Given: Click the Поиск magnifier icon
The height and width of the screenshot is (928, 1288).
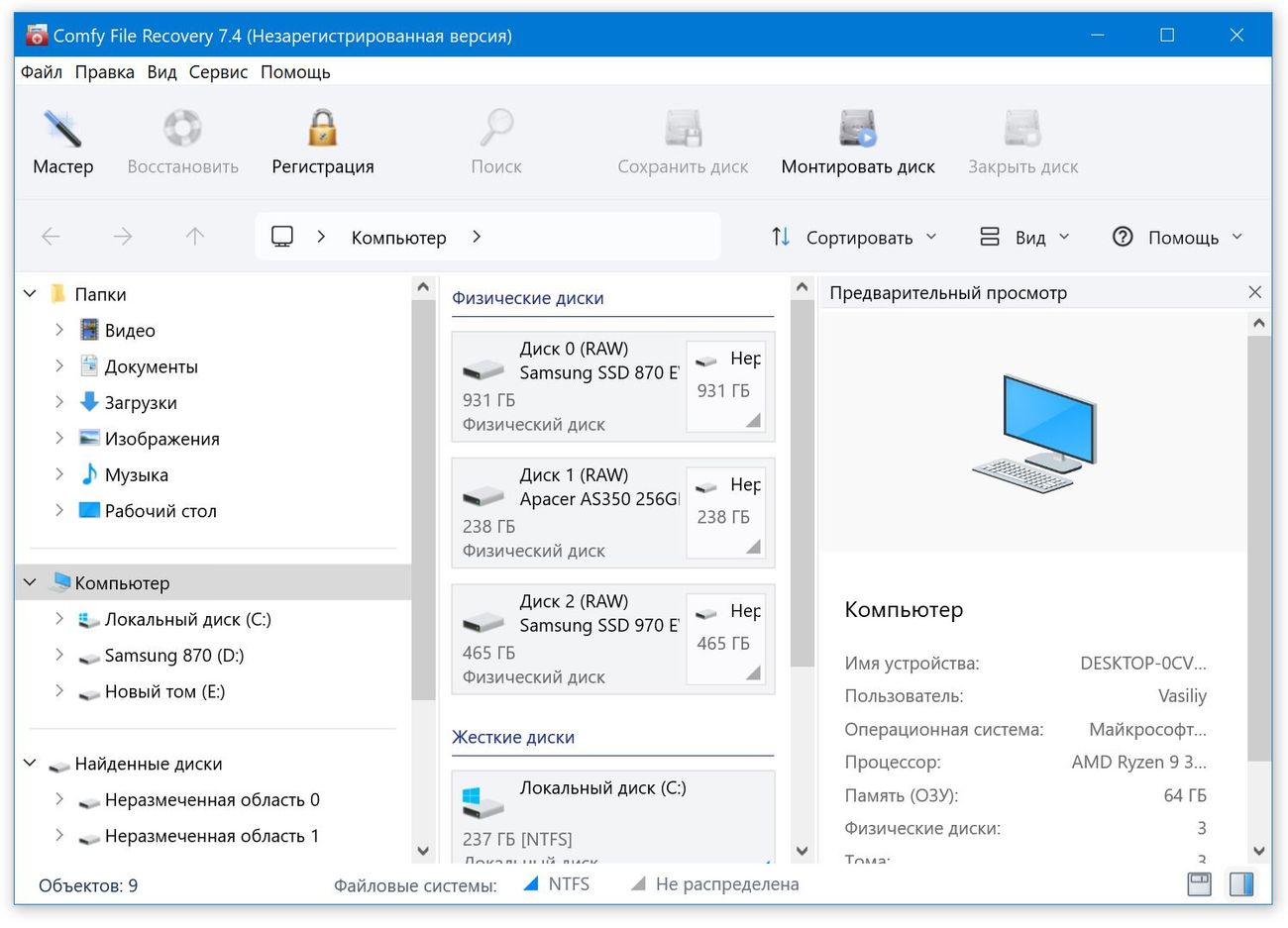Looking at the screenshot, I should 496,128.
